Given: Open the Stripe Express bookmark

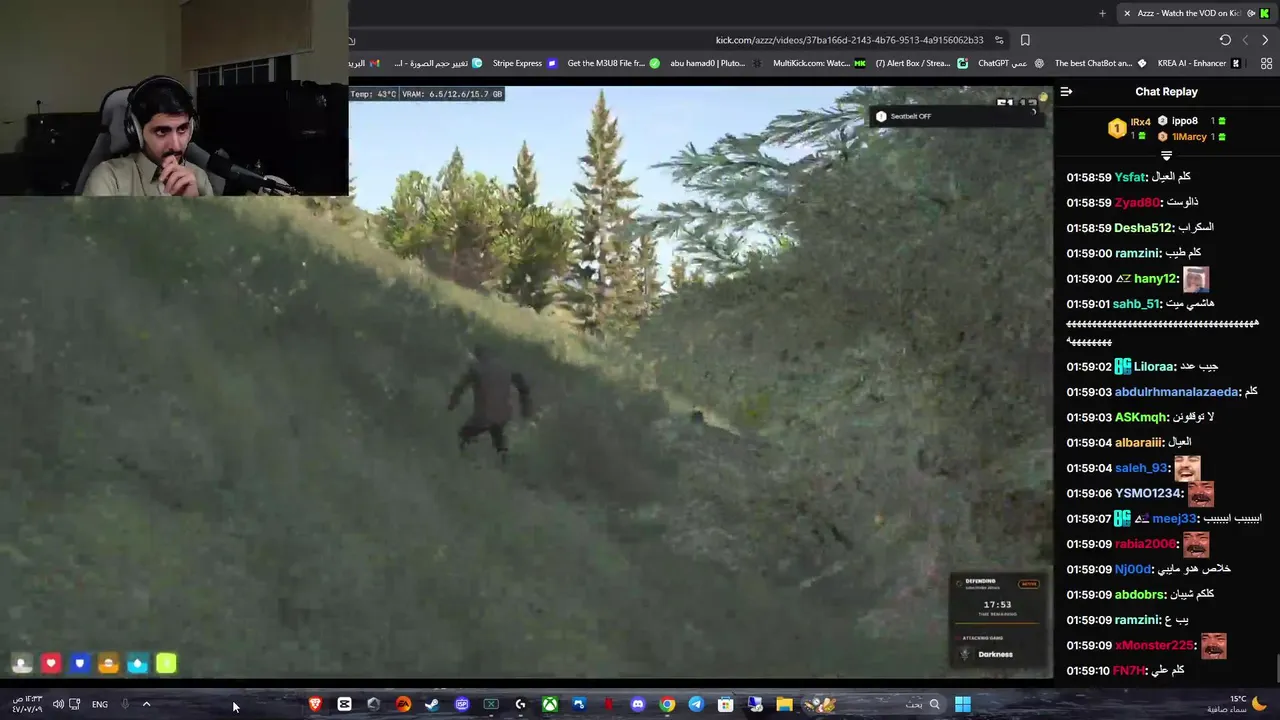Looking at the screenshot, I should 524,63.
